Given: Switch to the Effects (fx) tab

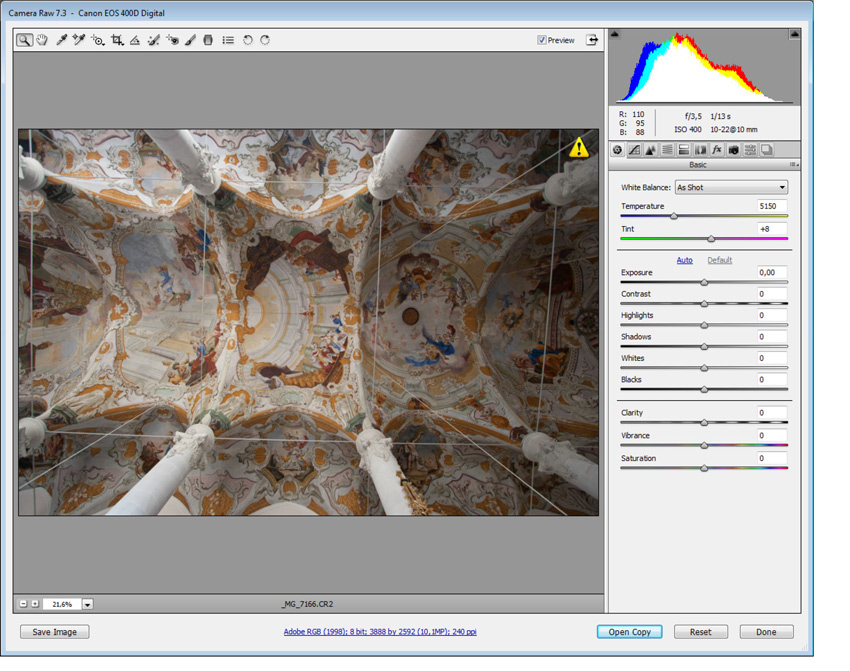Looking at the screenshot, I should click(x=717, y=150).
